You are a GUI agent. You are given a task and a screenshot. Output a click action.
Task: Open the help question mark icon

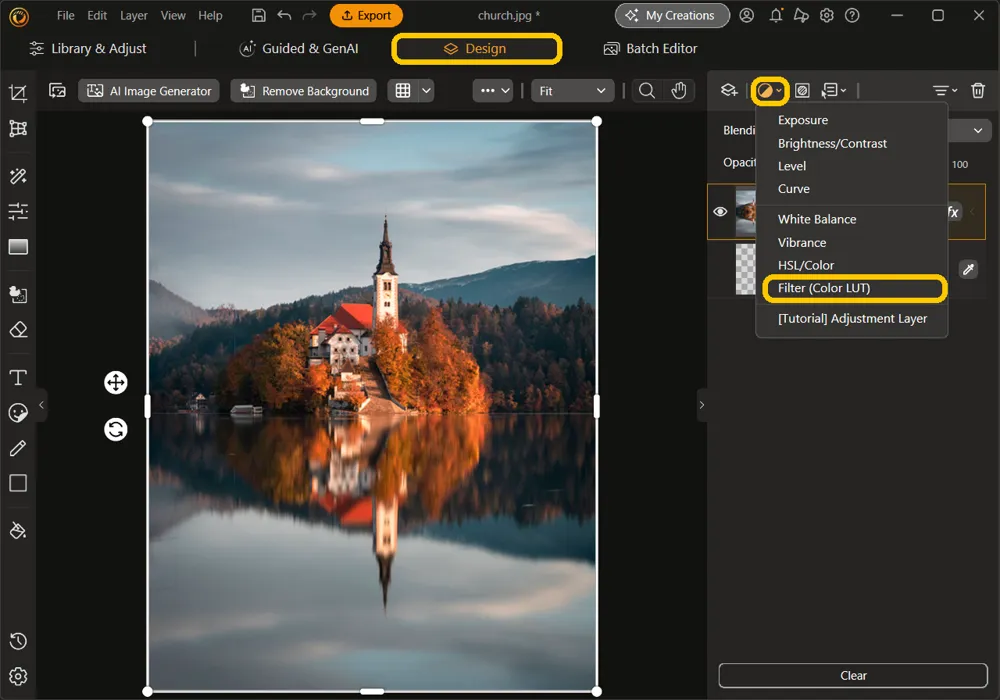(x=852, y=15)
